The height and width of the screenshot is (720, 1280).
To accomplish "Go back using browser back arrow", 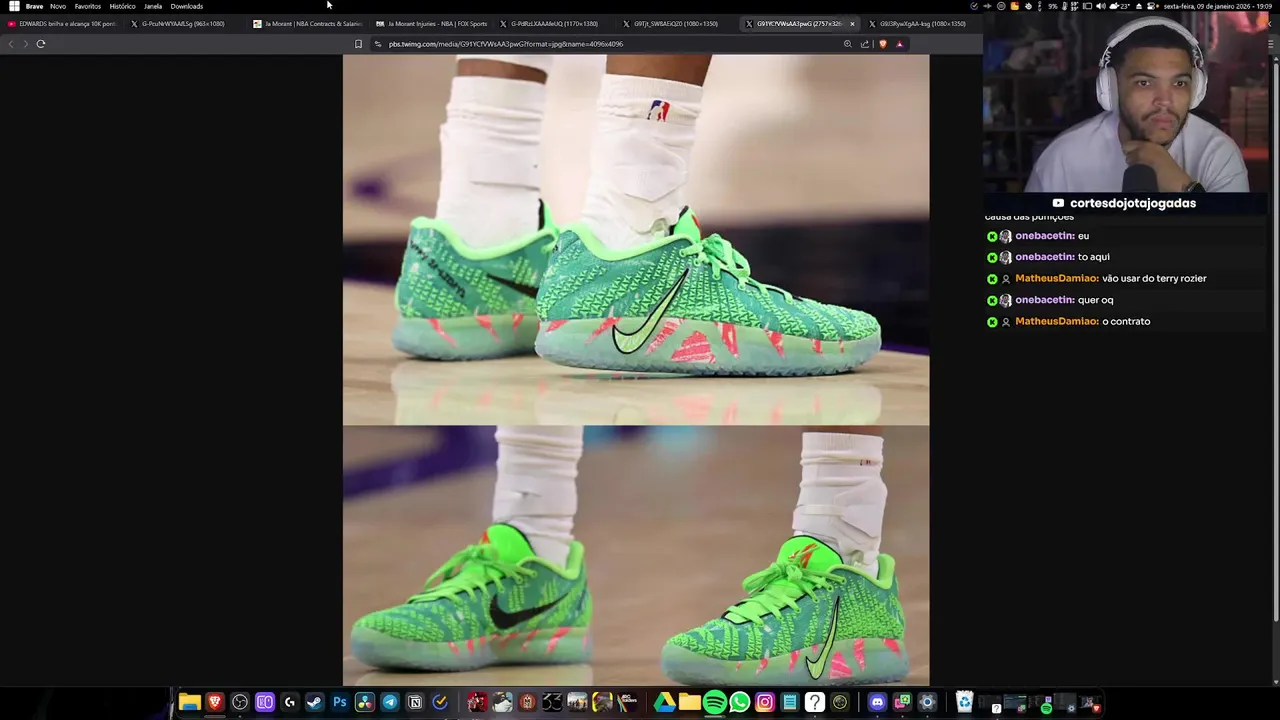I will (11, 44).
